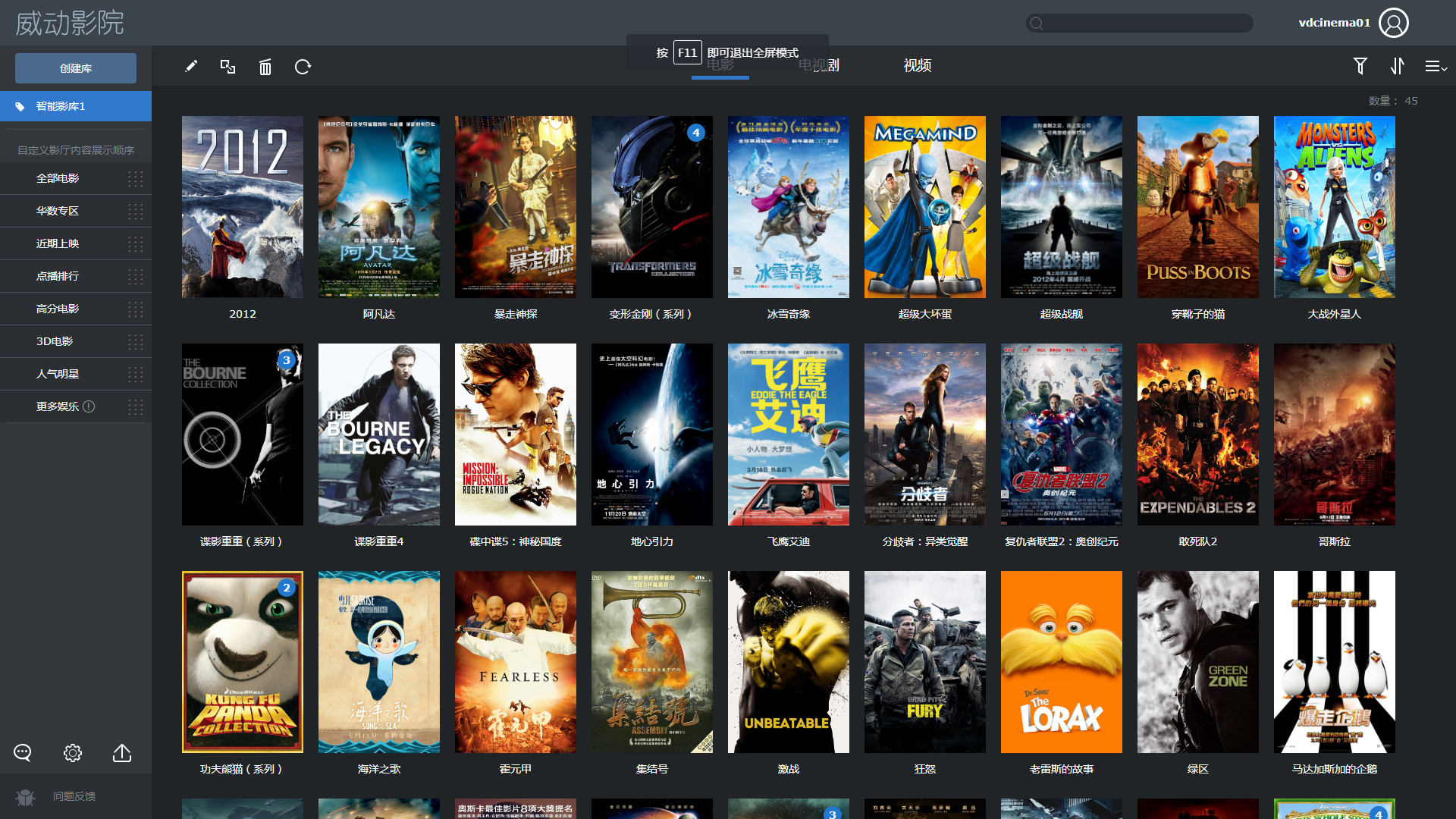Click drag handle of 华数专区 row
This screenshot has width=1456, height=819.
[135, 212]
